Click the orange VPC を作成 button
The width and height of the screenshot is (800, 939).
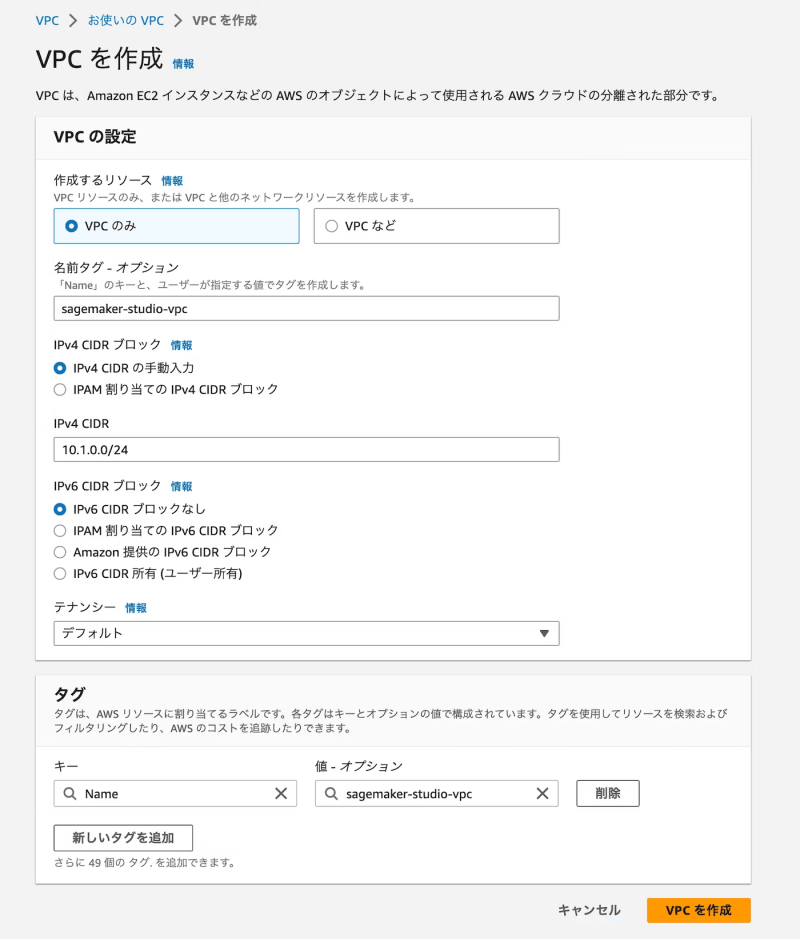coord(699,910)
